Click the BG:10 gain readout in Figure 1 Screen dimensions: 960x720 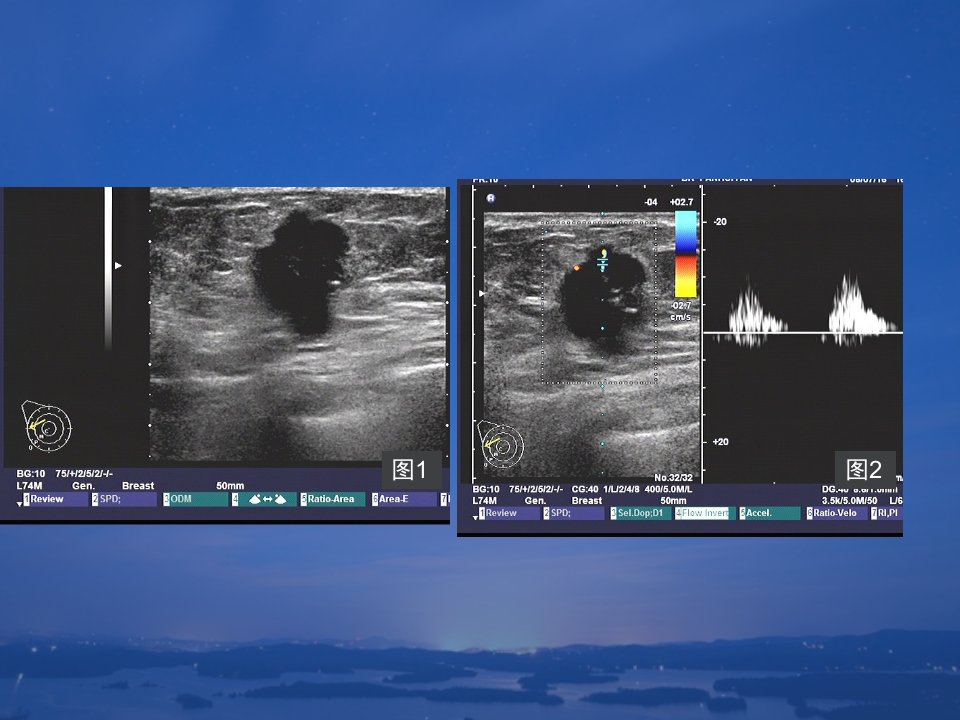[31, 474]
